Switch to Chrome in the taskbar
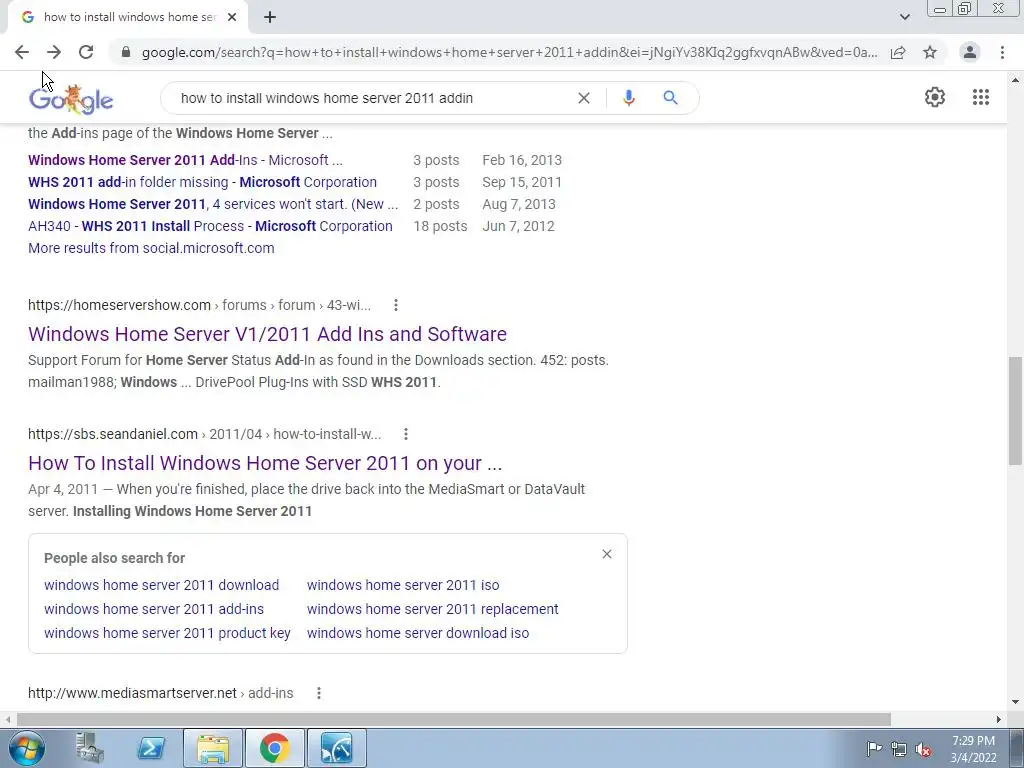1024x768 pixels. click(275, 748)
